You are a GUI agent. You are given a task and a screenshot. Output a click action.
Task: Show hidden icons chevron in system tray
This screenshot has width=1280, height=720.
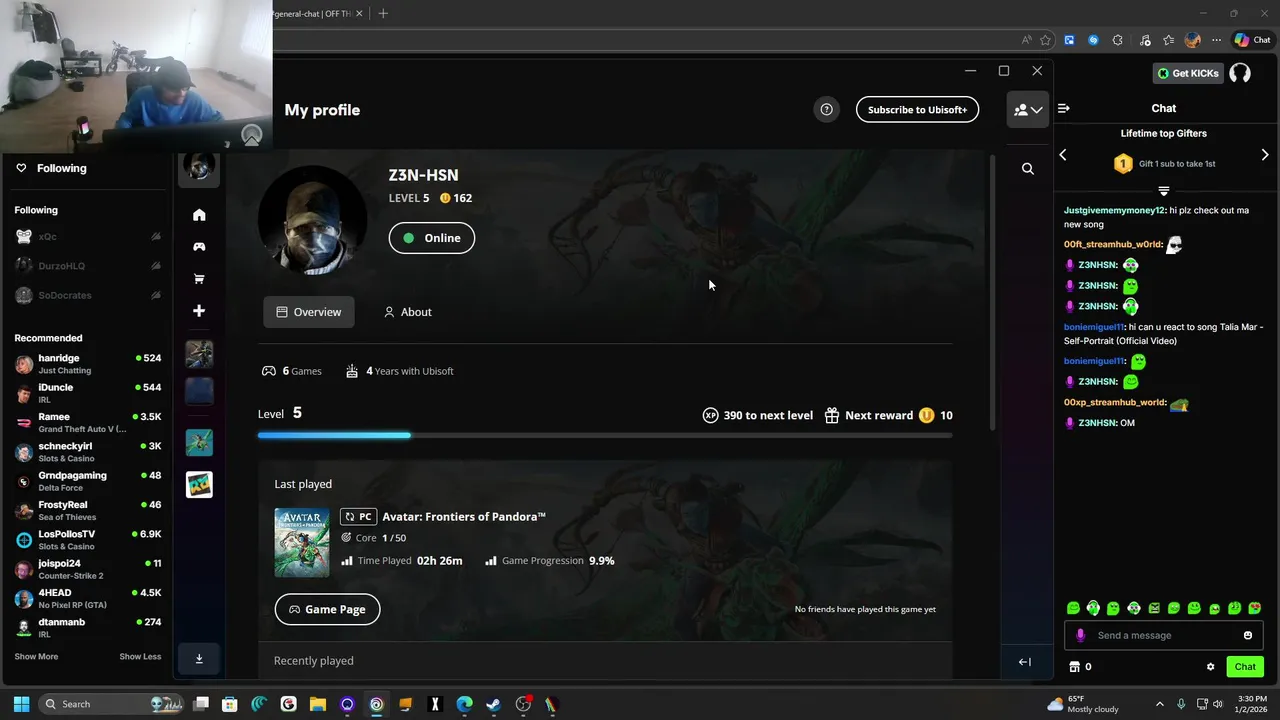pos(1160,704)
